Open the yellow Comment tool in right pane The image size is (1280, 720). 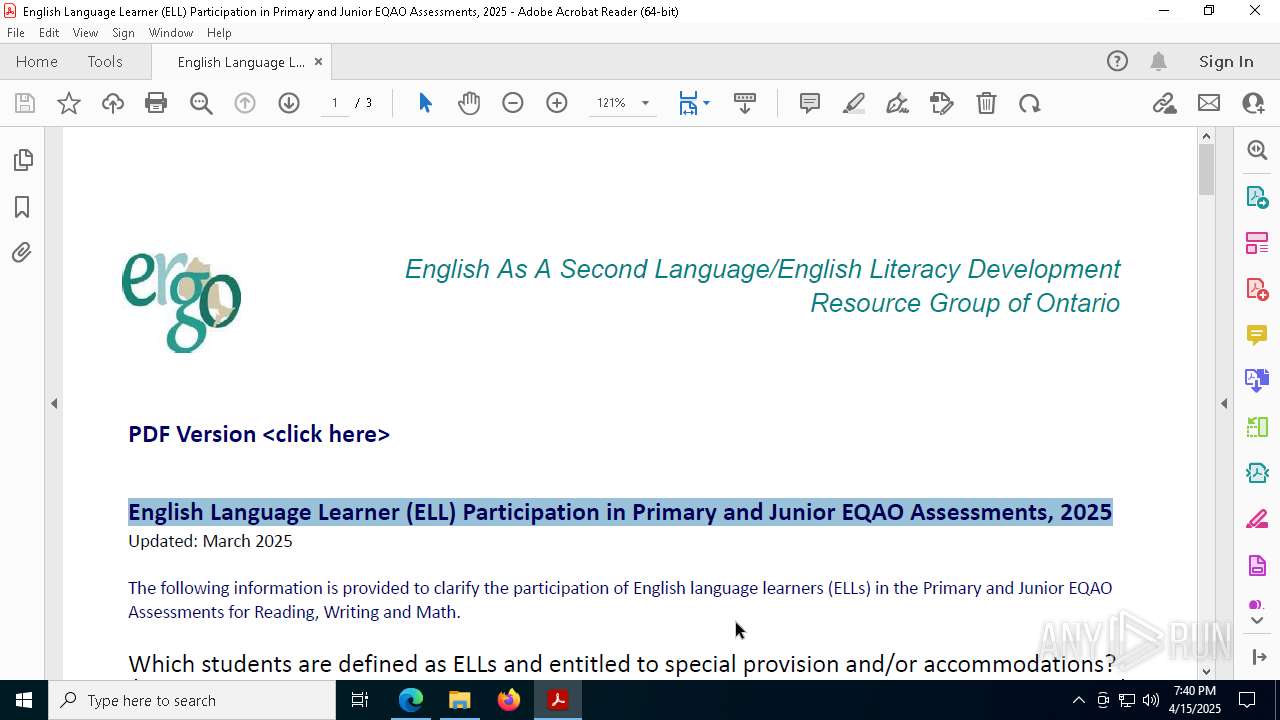coord(1257,335)
